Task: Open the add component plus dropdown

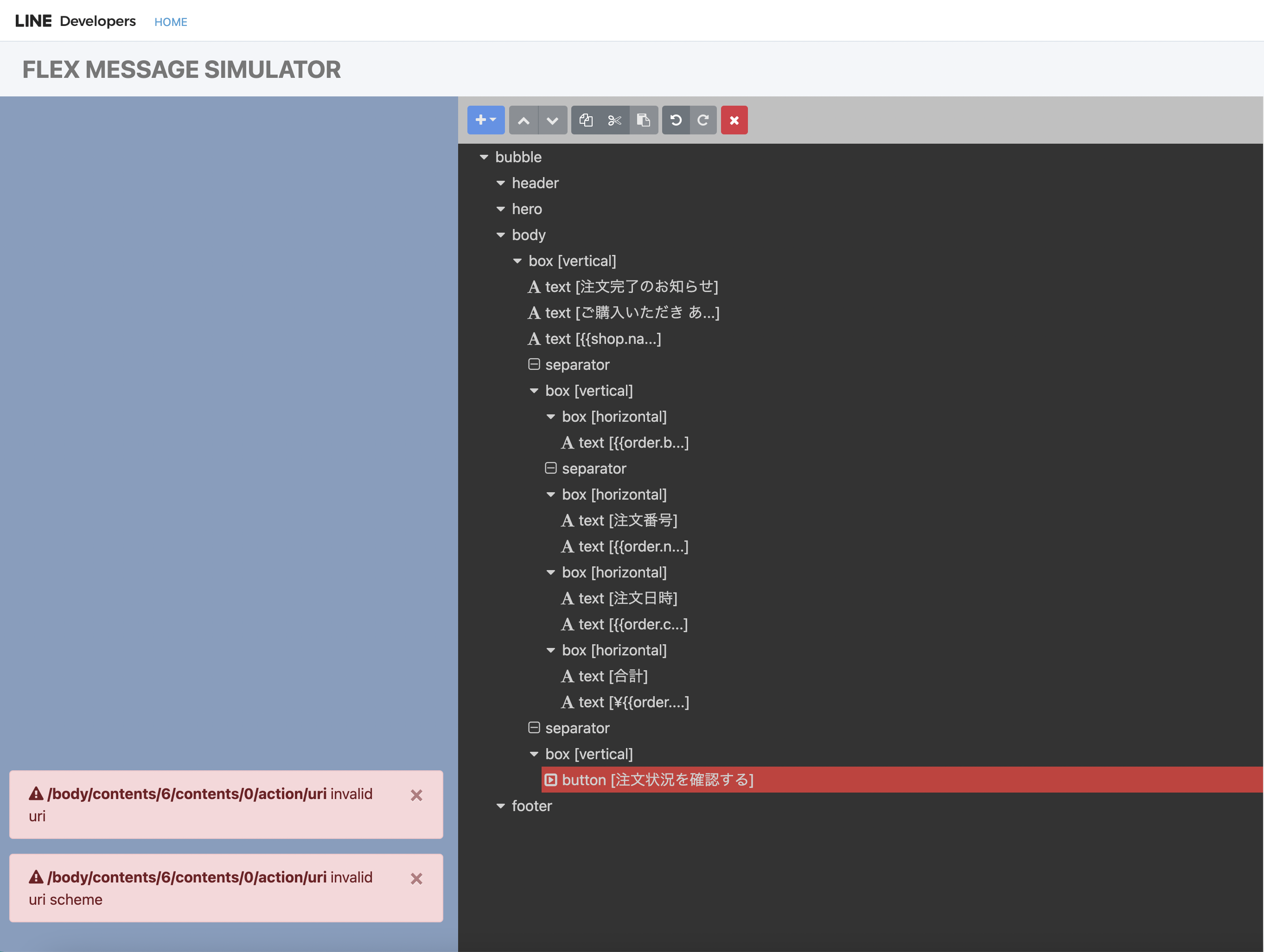Action: pyautogui.click(x=485, y=120)
